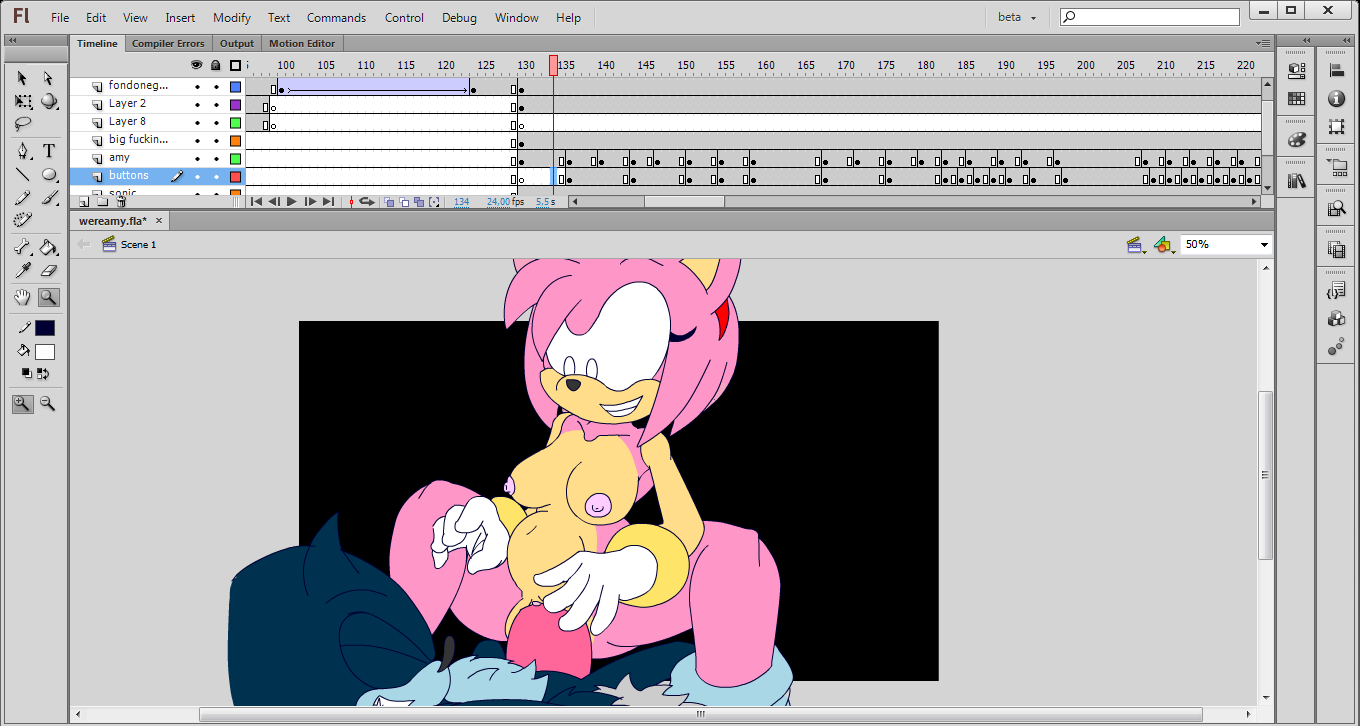
Task: Select the Subselection tool
Action: (x=48, y=78)
